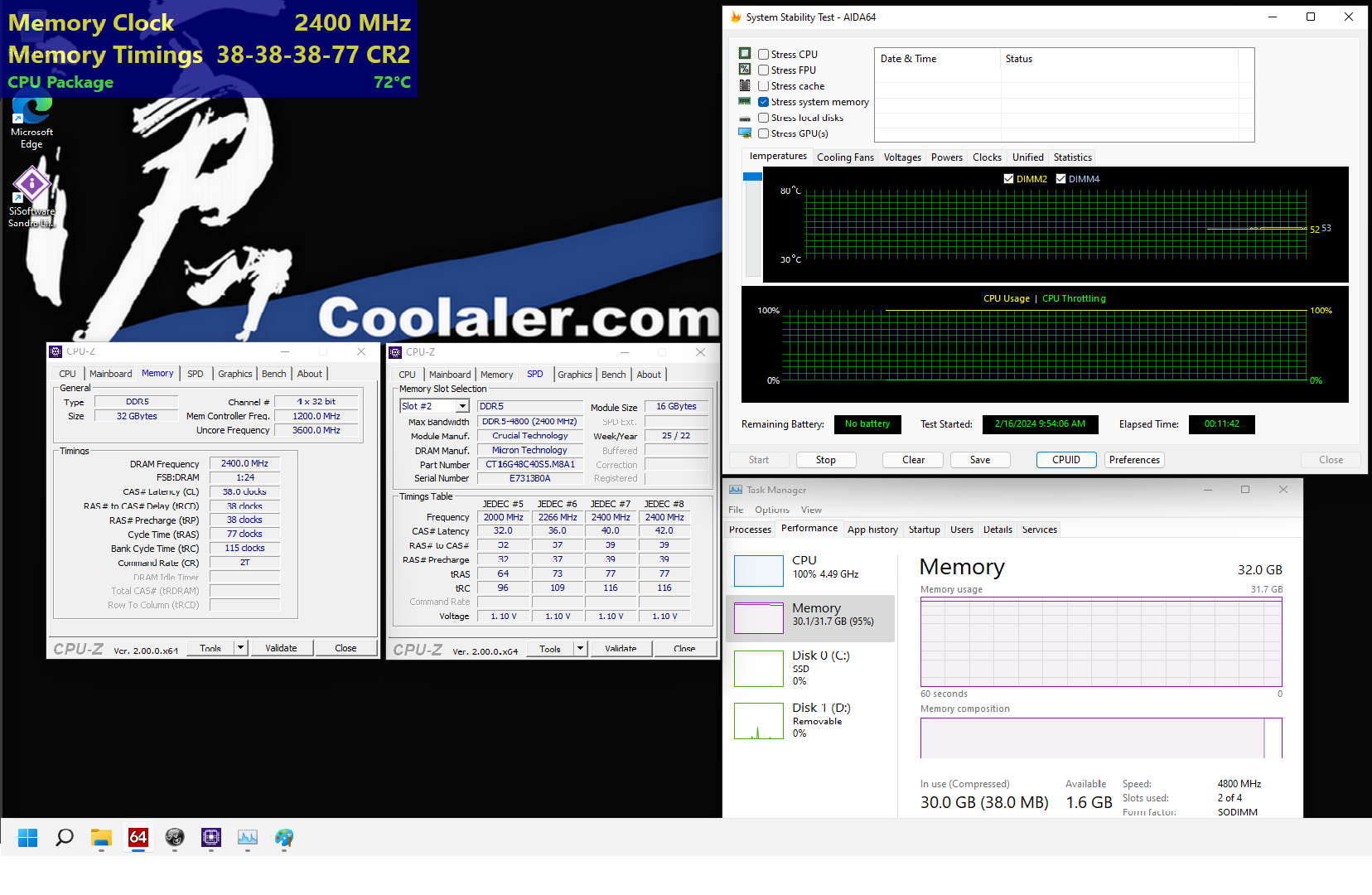Open File Explorer from taskbar
The image size is (1372, 895).
(101, 838)
